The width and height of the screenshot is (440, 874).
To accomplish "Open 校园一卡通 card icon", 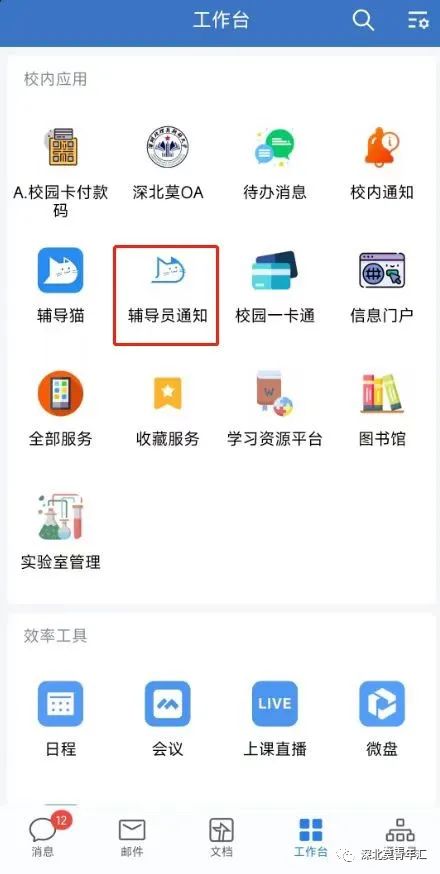I will click(274, 271).
